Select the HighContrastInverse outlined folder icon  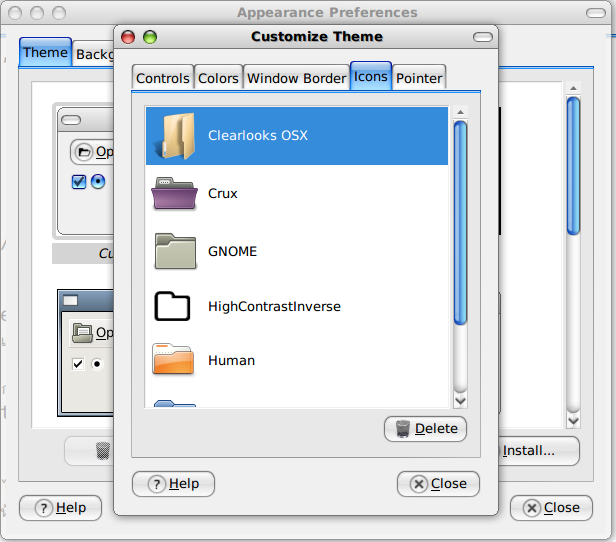(x=172, y=306)
